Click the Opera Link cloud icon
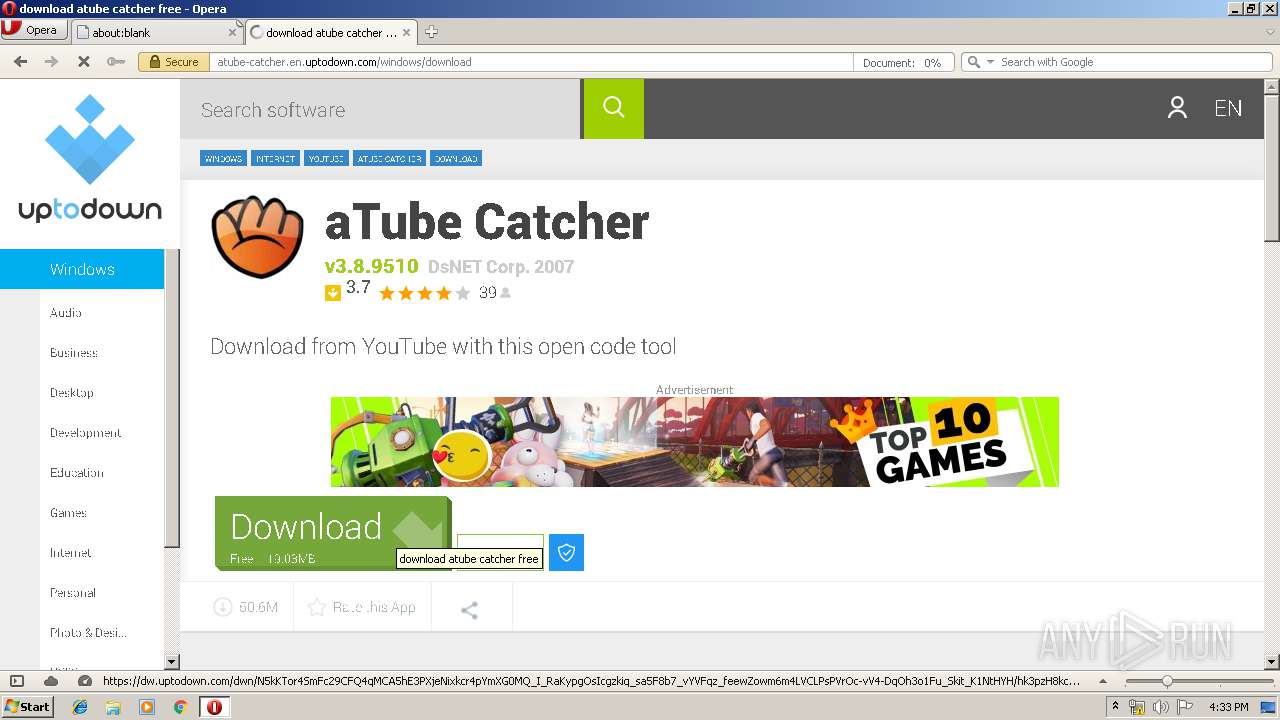Screen dimensions: 1280x720 (x=51, y=681)
